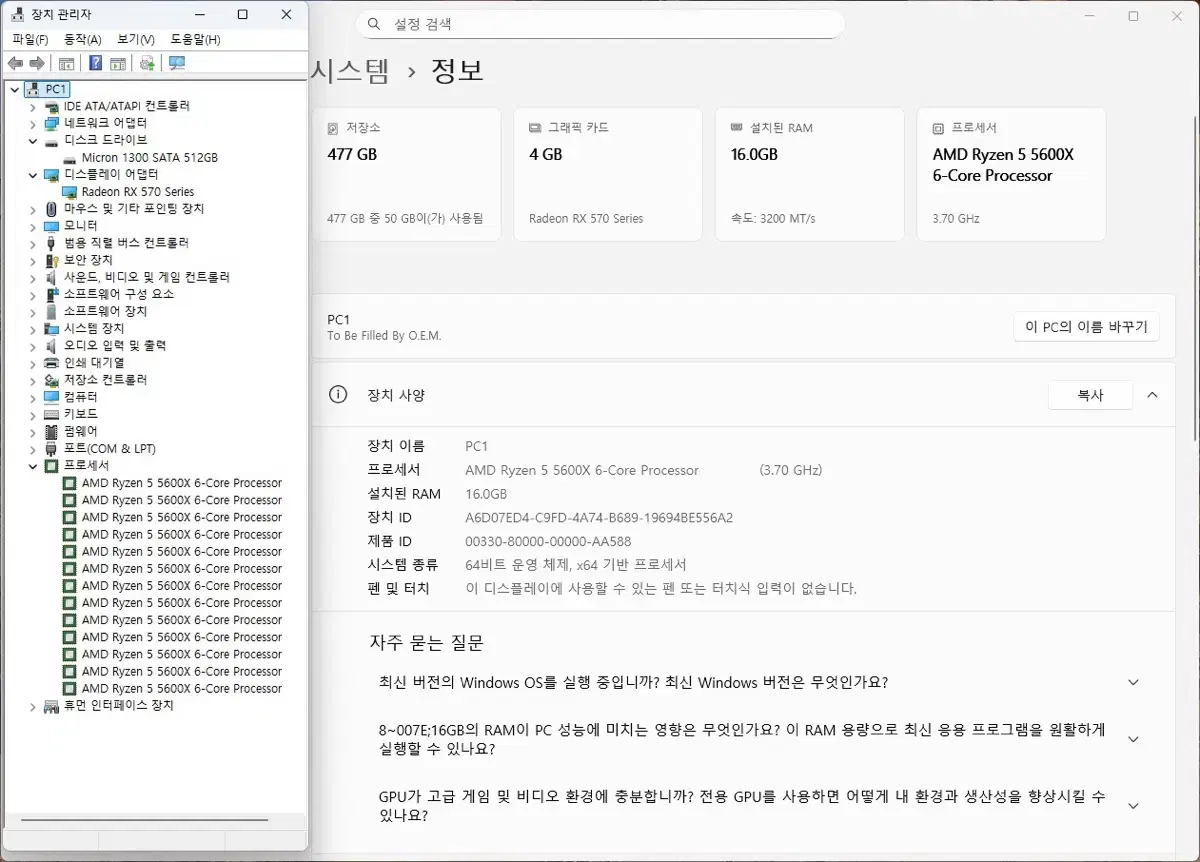Screen dimensions: 1200x862
Task: Click the Radeon RX 570 adapter icon in tree
Action: tap(70, 192)
